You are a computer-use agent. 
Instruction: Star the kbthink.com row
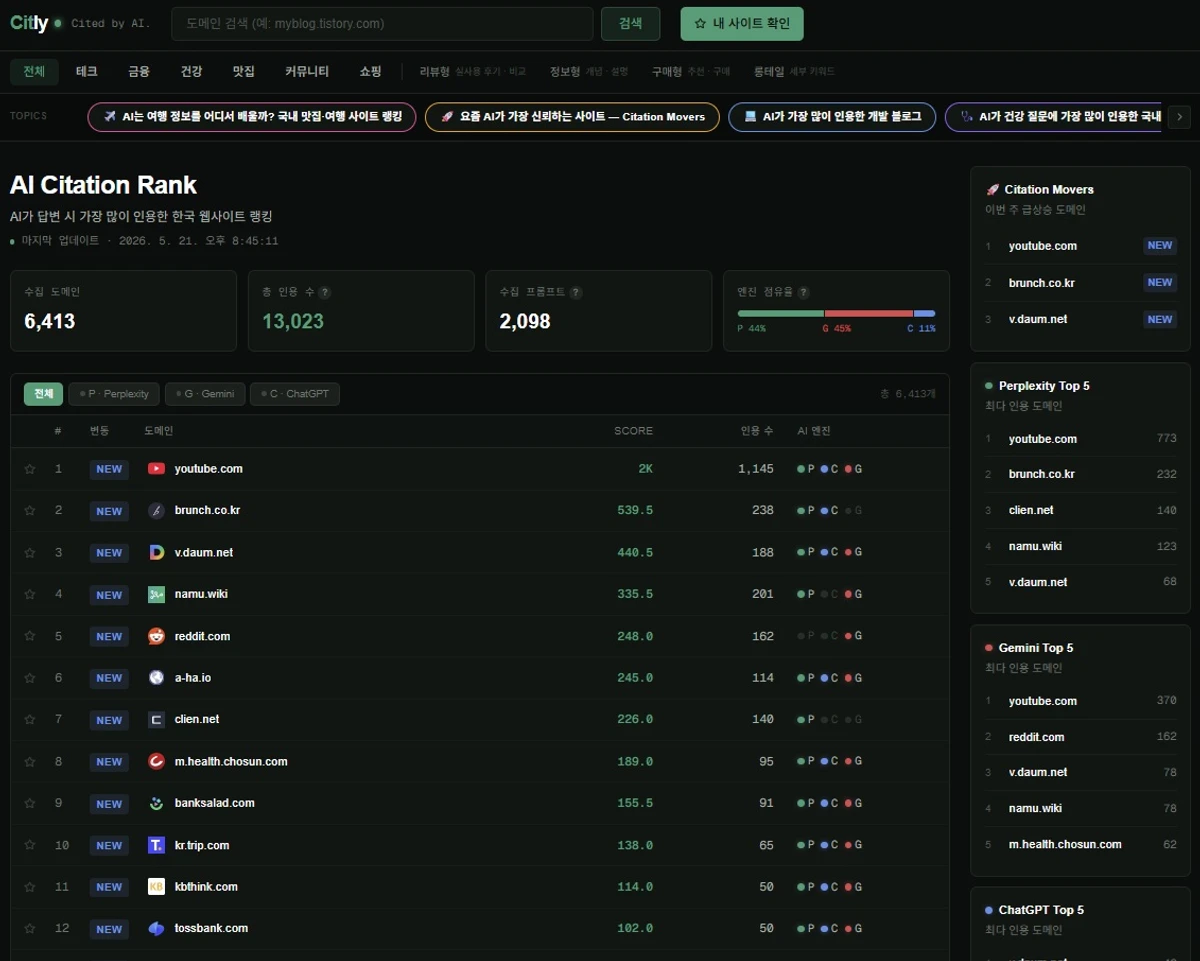(30, 887)
